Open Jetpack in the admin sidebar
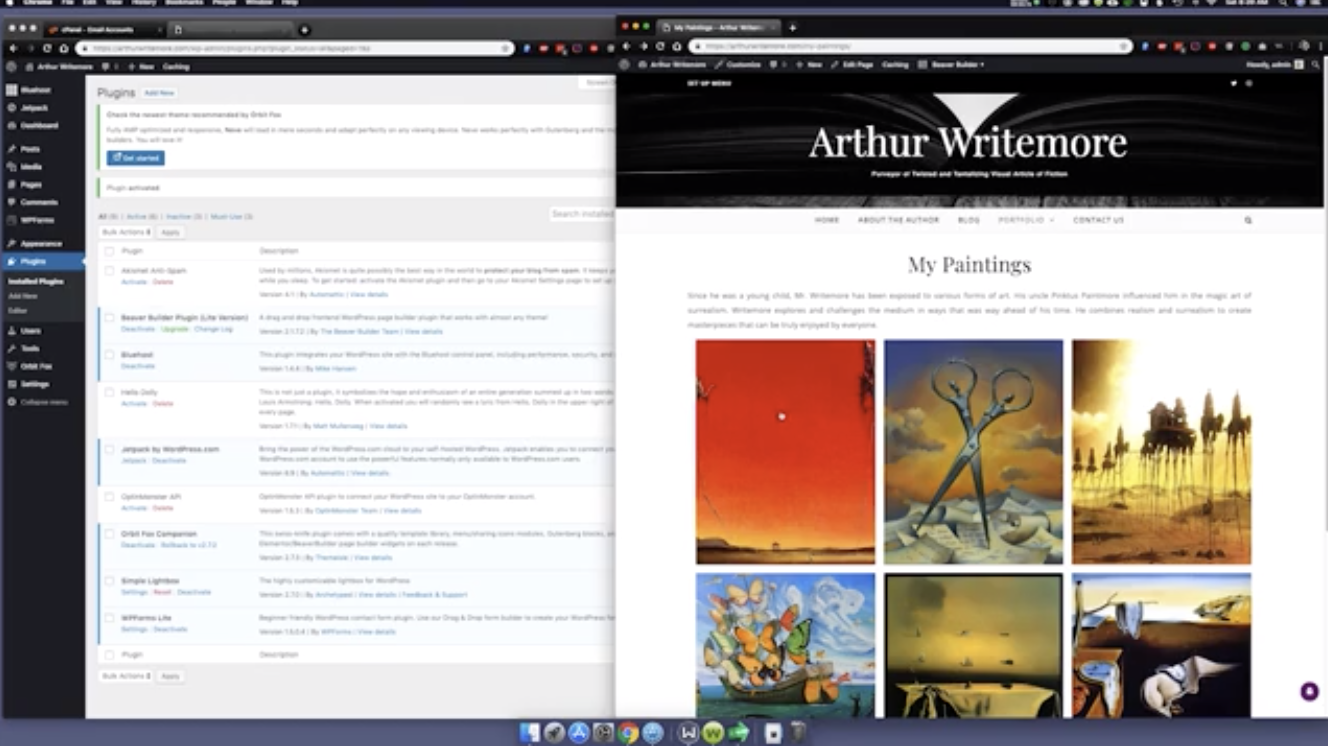Screen dimensions: 1328x746 (34, 108)
